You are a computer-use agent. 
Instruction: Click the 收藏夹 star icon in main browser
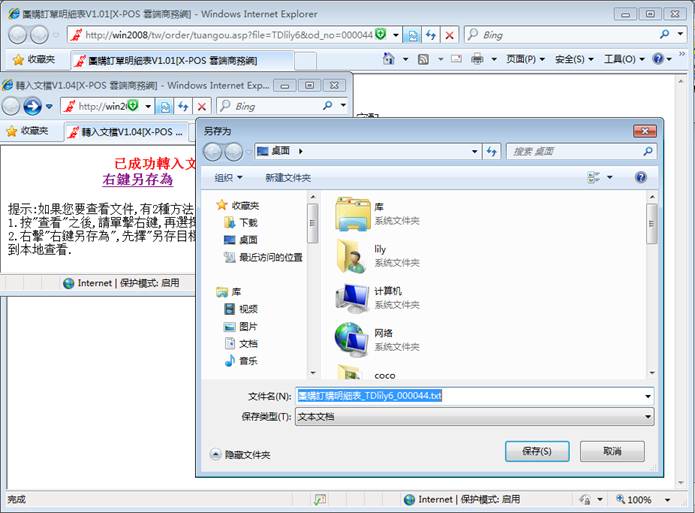click(18, 60)
